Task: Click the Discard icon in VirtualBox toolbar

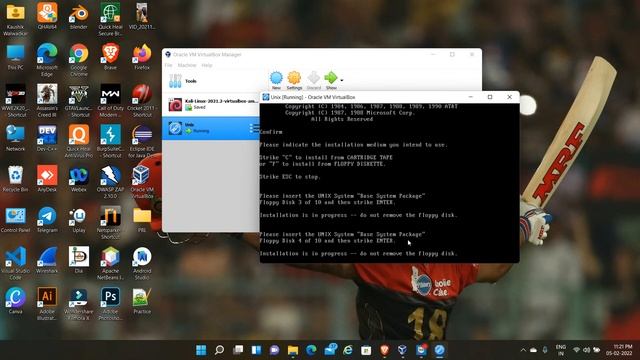Action: pos(313,80)
